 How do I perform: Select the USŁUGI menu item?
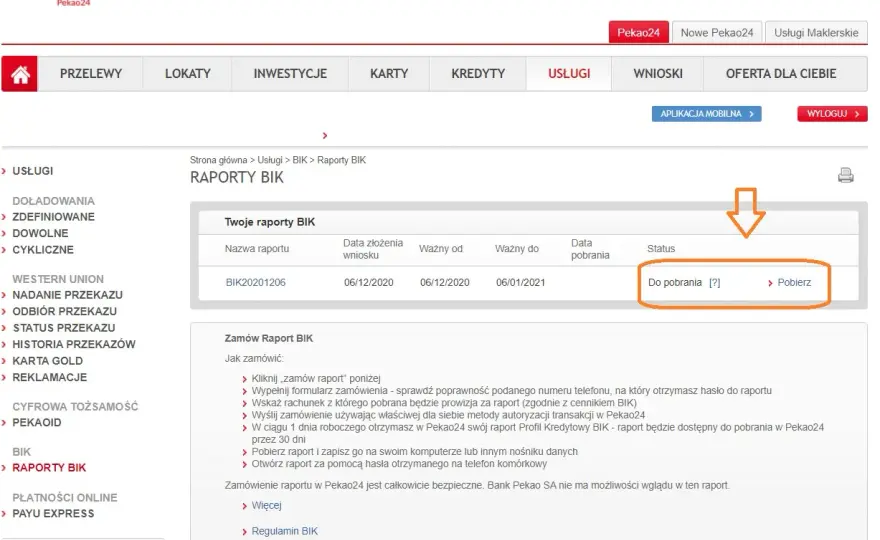point(569,74)
